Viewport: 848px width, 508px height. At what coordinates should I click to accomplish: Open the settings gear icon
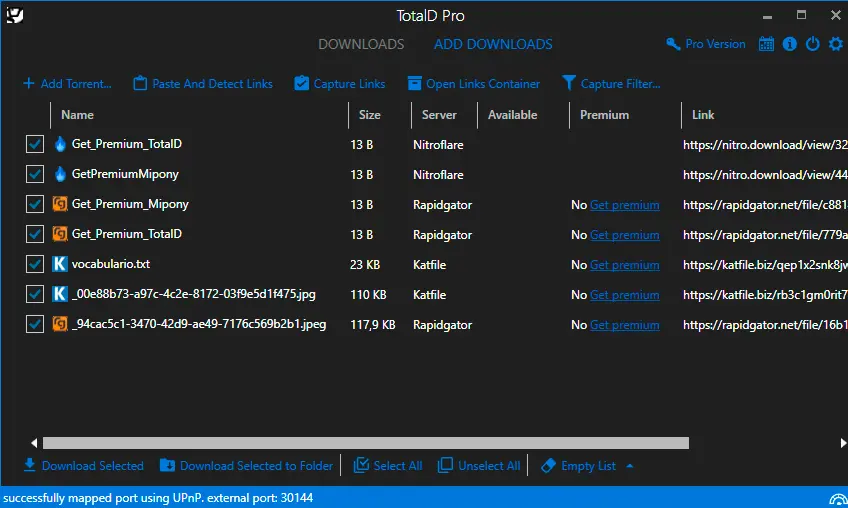pyautogui.click(x=836, y=44)
